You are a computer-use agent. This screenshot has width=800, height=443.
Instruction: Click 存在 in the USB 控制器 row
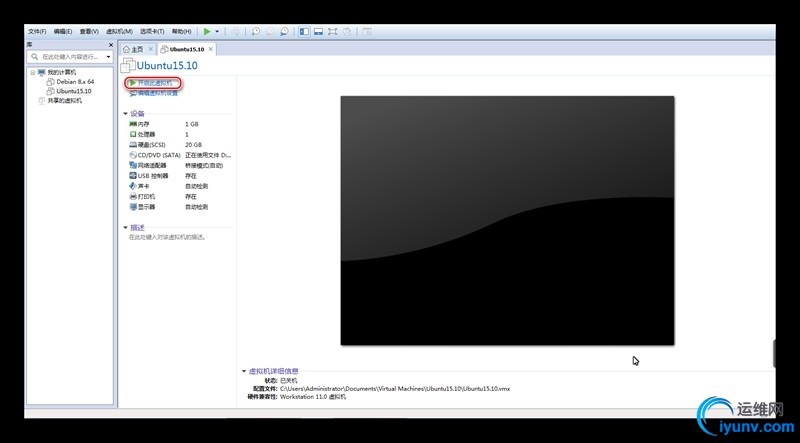[x=190, y=176]
